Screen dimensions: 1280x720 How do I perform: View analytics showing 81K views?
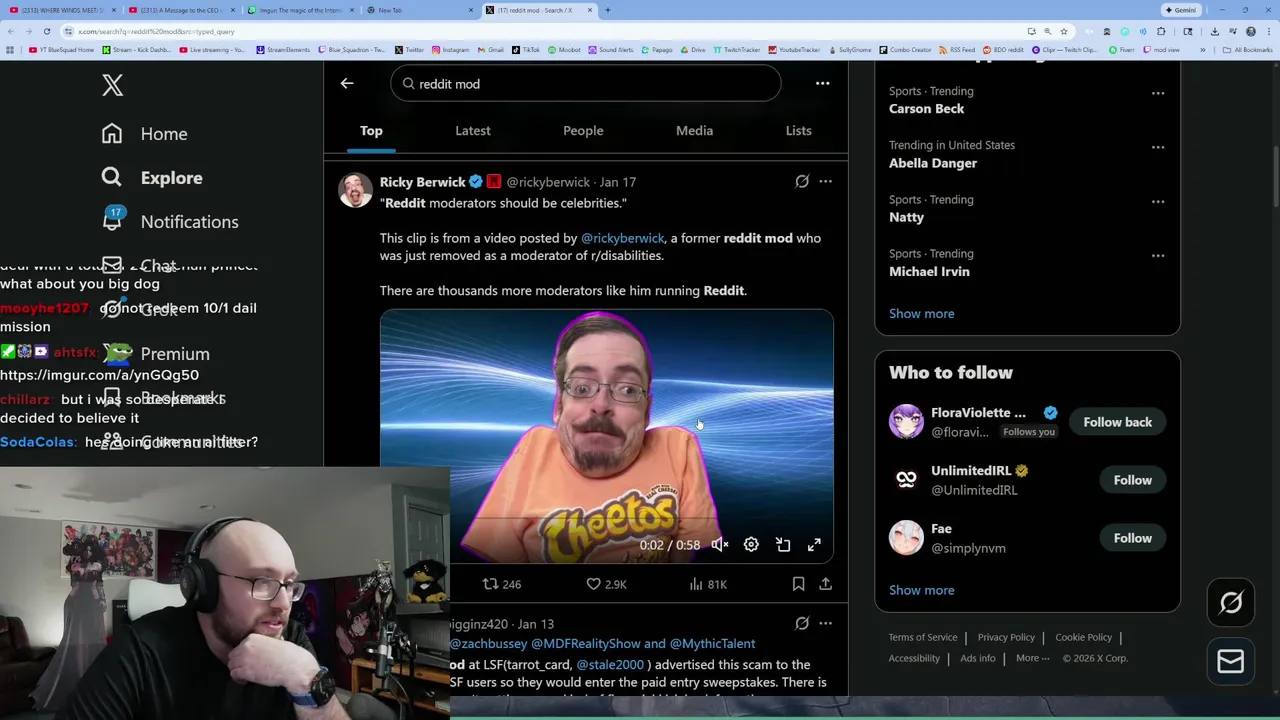708,584
